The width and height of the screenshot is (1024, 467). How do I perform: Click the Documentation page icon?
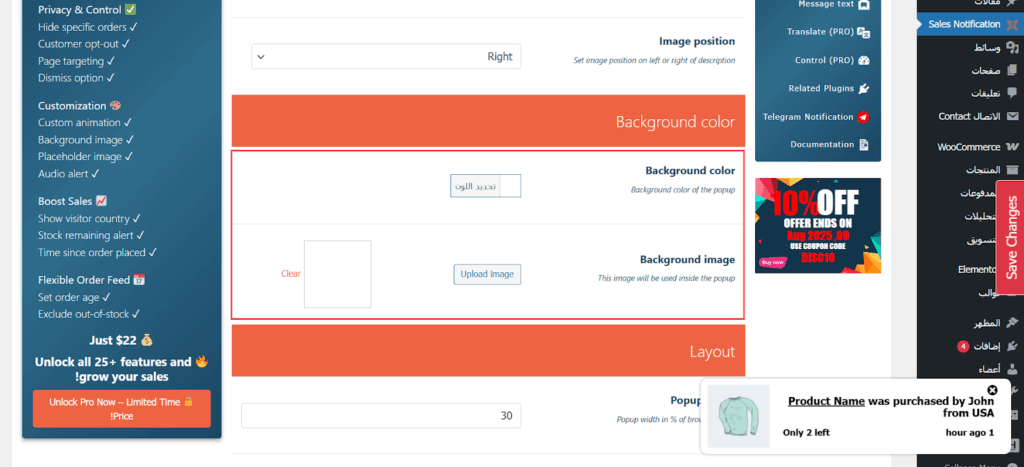tap(863, 145)
